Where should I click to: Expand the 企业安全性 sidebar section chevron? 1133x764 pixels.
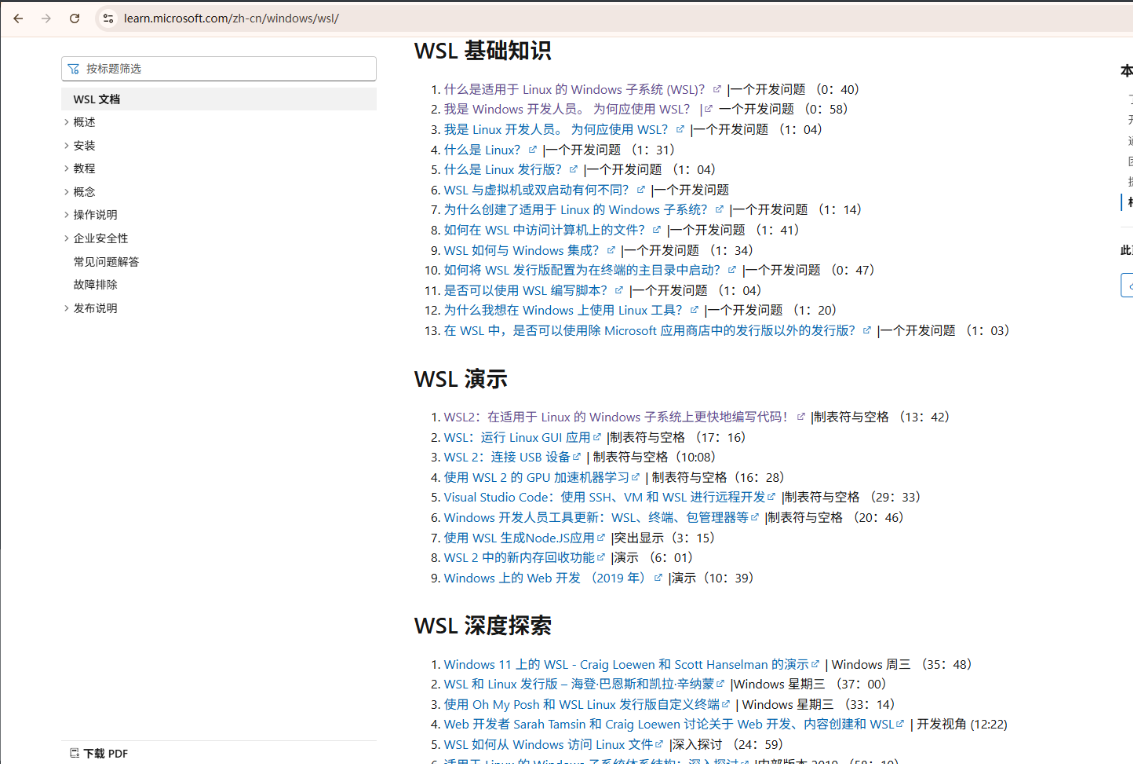[66, 238]
